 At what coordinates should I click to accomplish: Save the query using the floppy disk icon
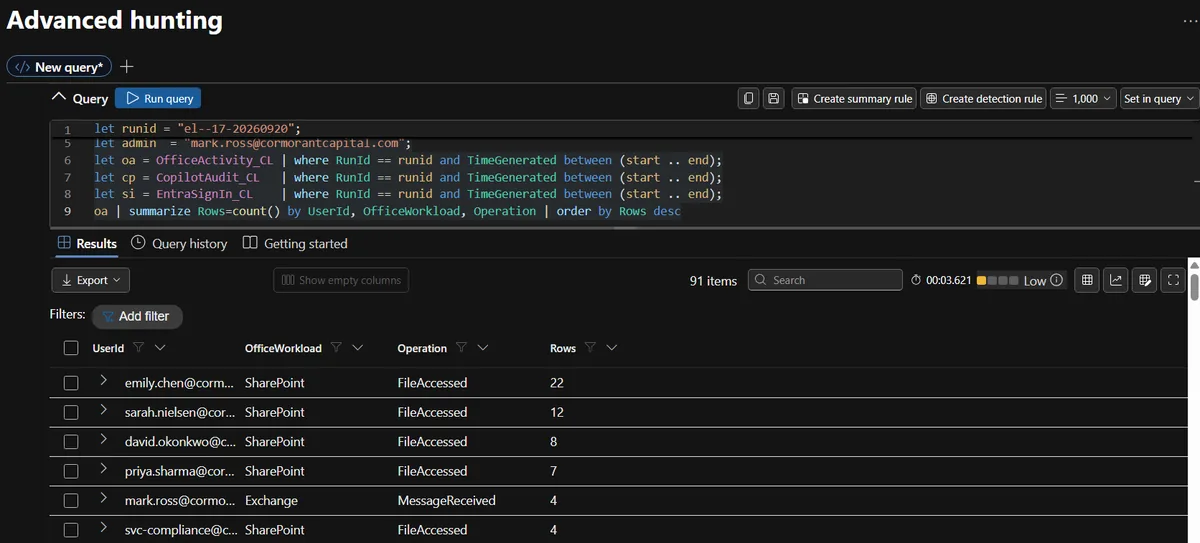click(773, 98)
